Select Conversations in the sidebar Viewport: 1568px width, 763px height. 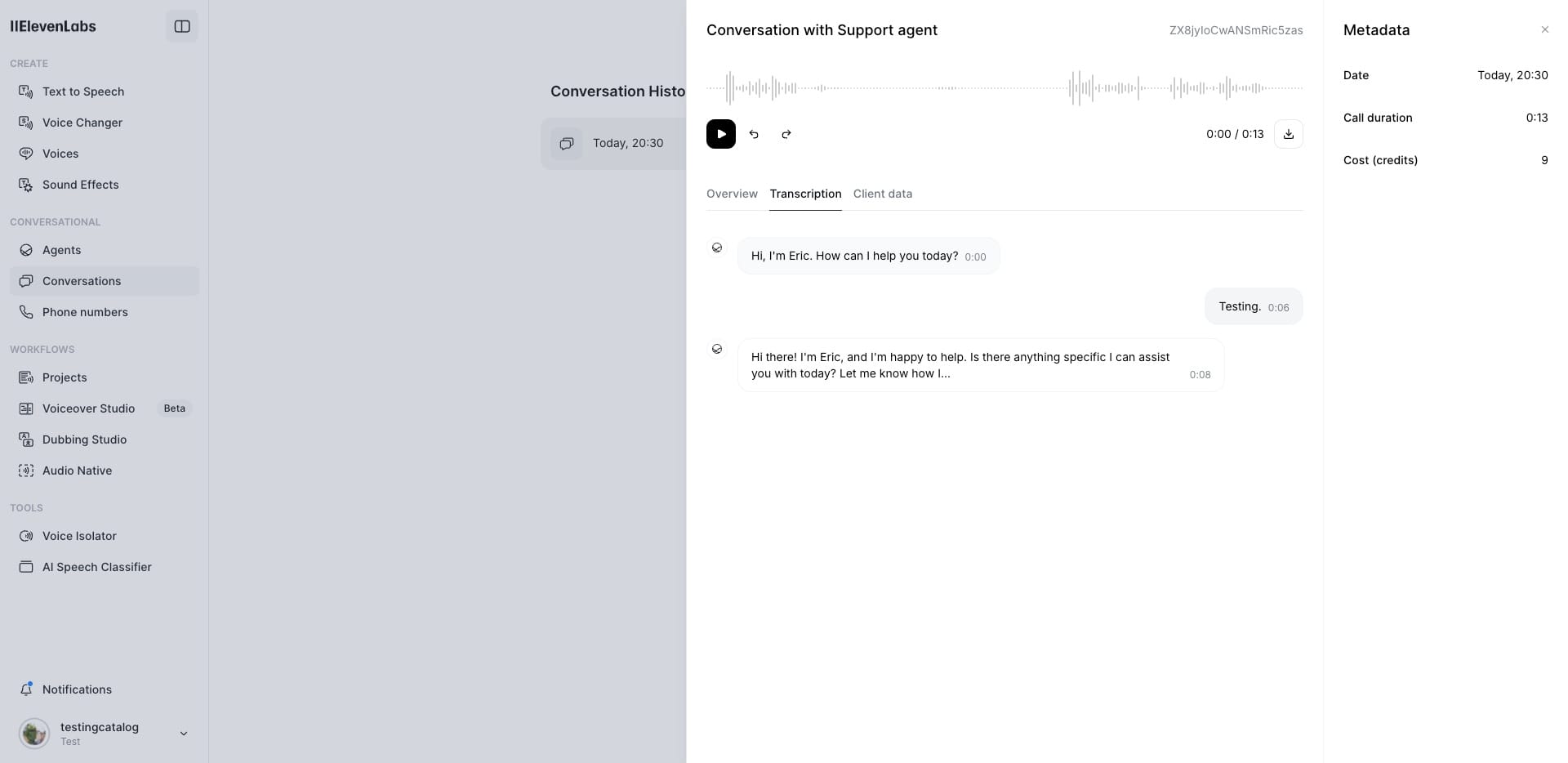[x=105, y=281]
